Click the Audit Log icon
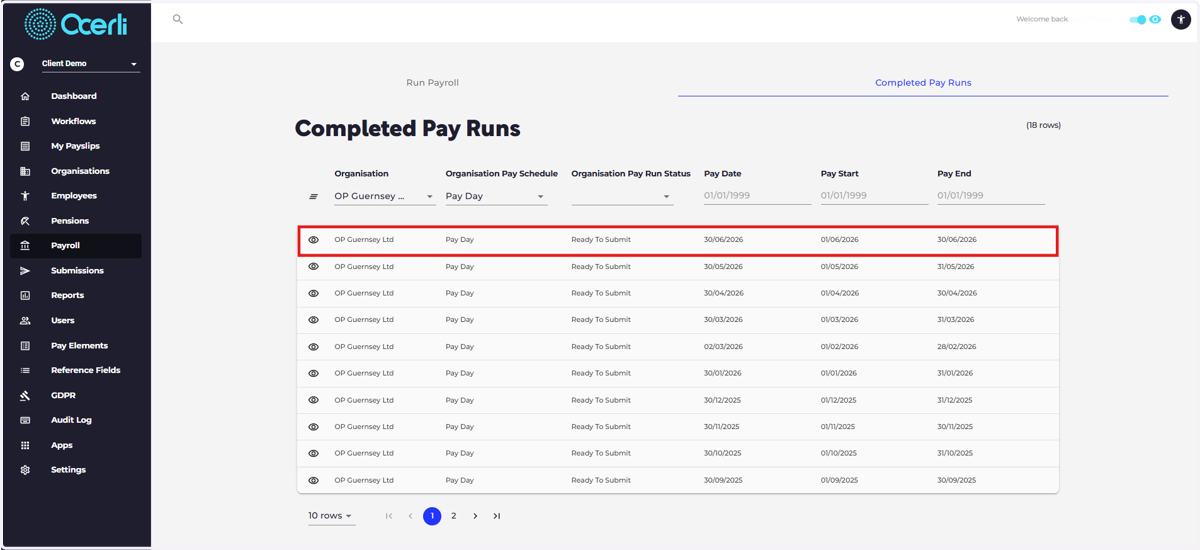Viewport: 1200px width, 550px height. [x=25, y=420]
